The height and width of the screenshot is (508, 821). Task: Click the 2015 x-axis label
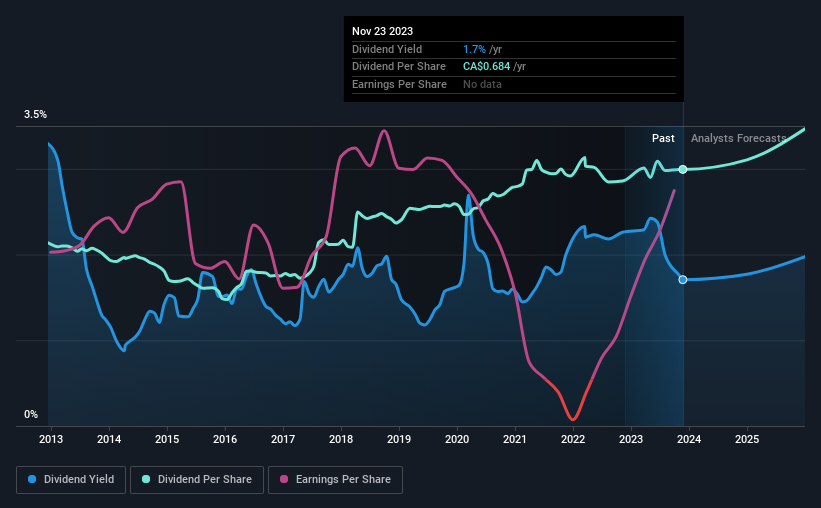click(x=167, y=439)
